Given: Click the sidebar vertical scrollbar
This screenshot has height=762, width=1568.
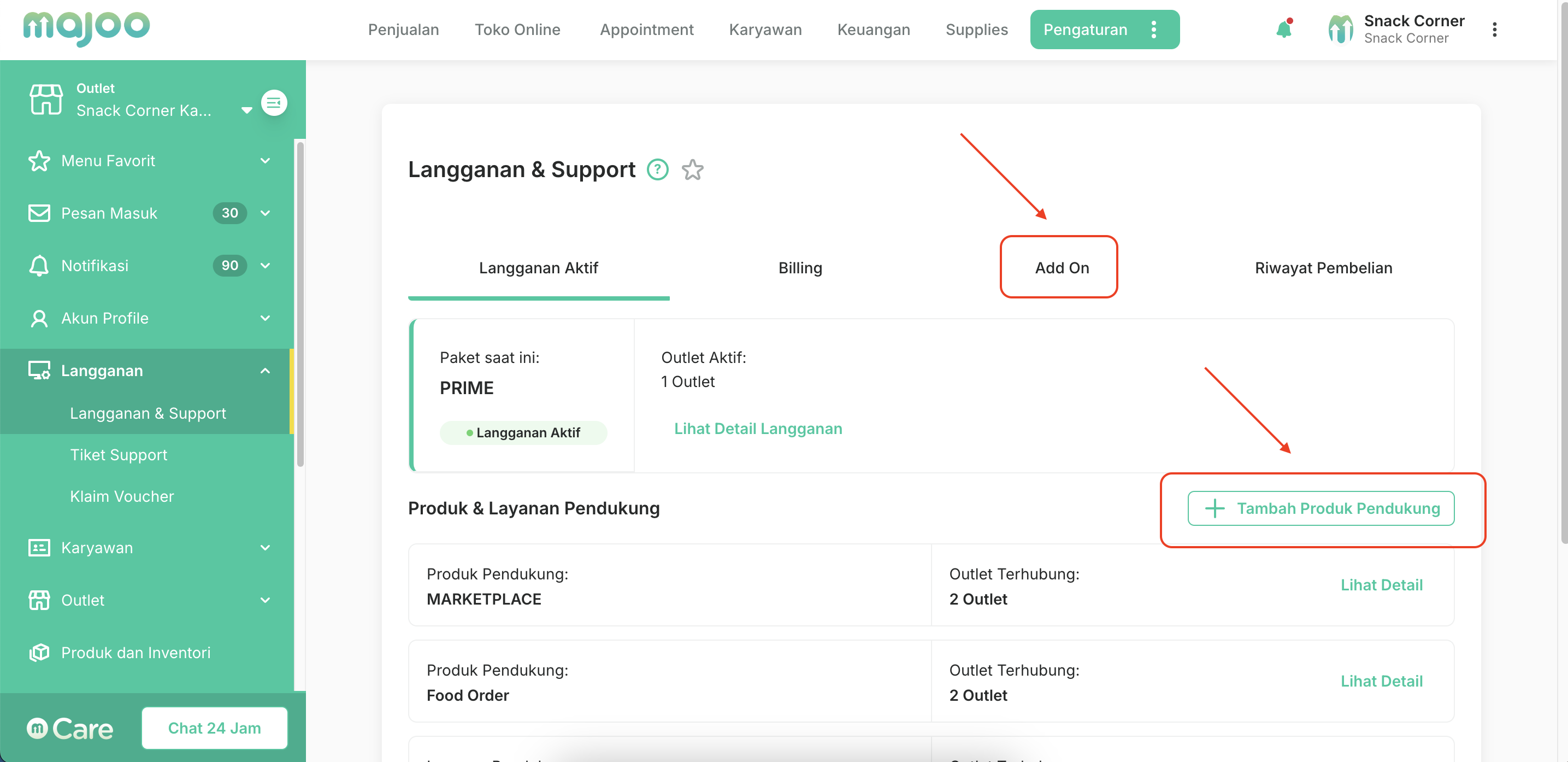Looking at the screenshot, I should click(x=300, y=303).
